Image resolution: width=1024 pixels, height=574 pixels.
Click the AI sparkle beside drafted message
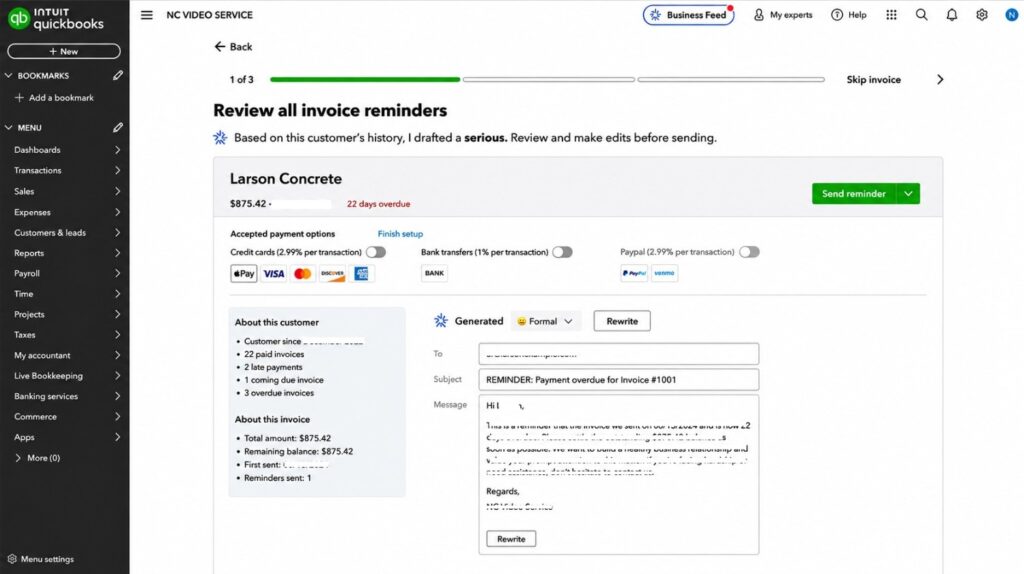point(220,137)
